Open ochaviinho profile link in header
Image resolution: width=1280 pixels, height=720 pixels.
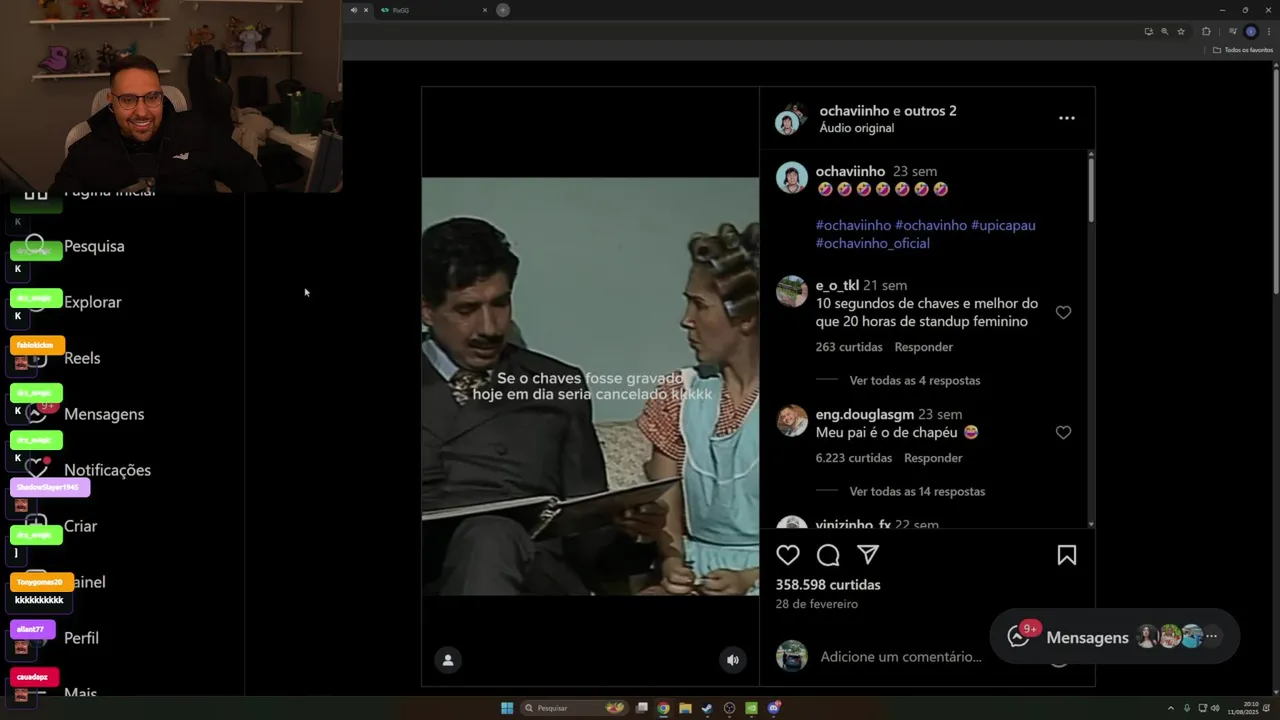pos(854,111)
